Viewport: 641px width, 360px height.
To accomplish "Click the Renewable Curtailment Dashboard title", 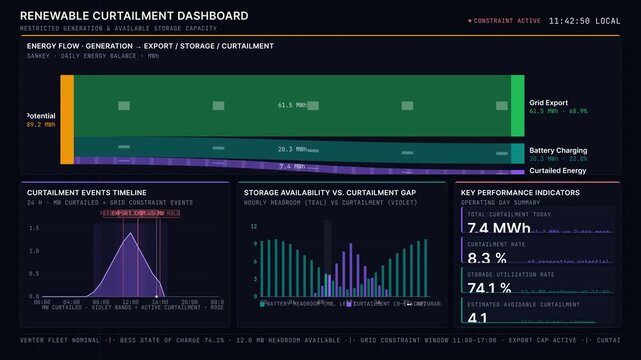I will [134, 16].
